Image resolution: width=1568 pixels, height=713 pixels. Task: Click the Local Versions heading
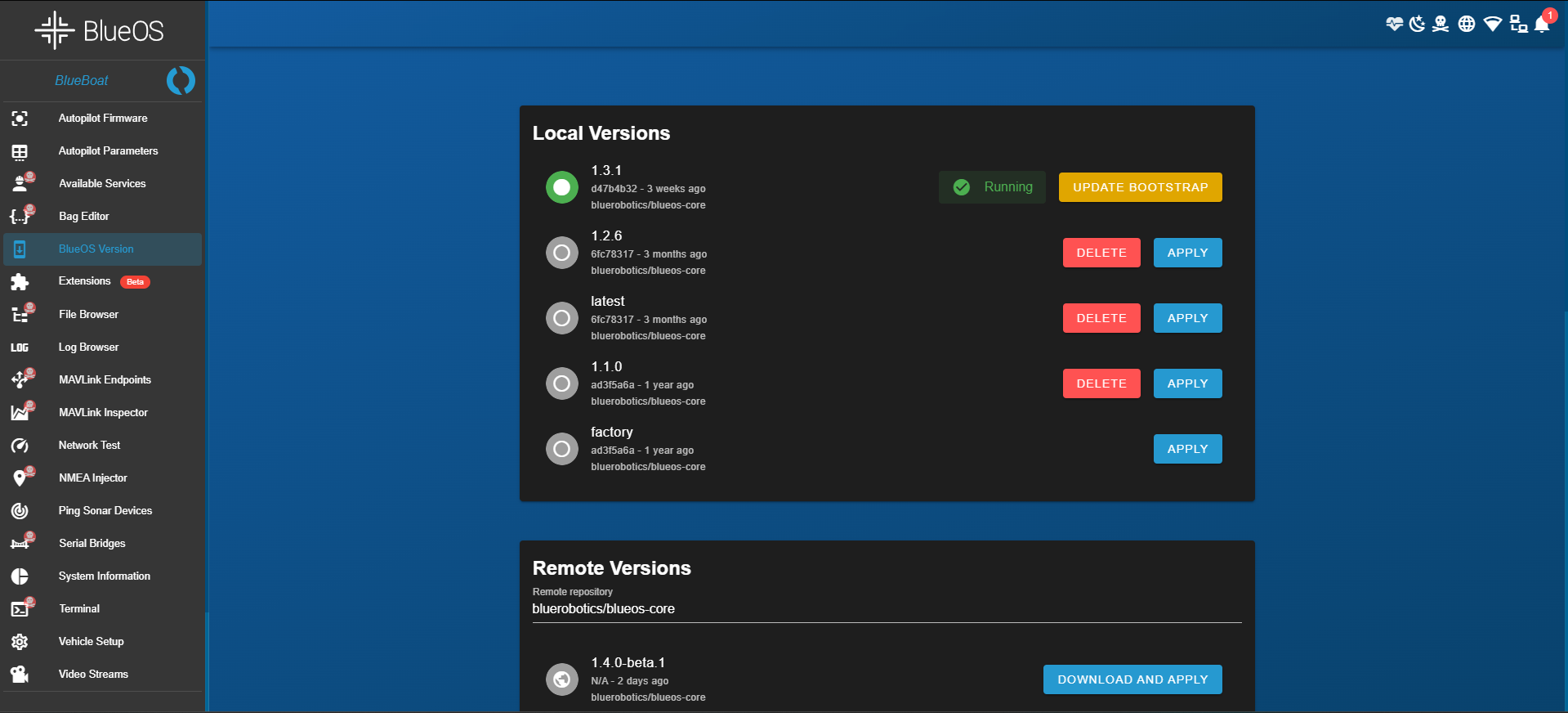(x=601, y=133)
